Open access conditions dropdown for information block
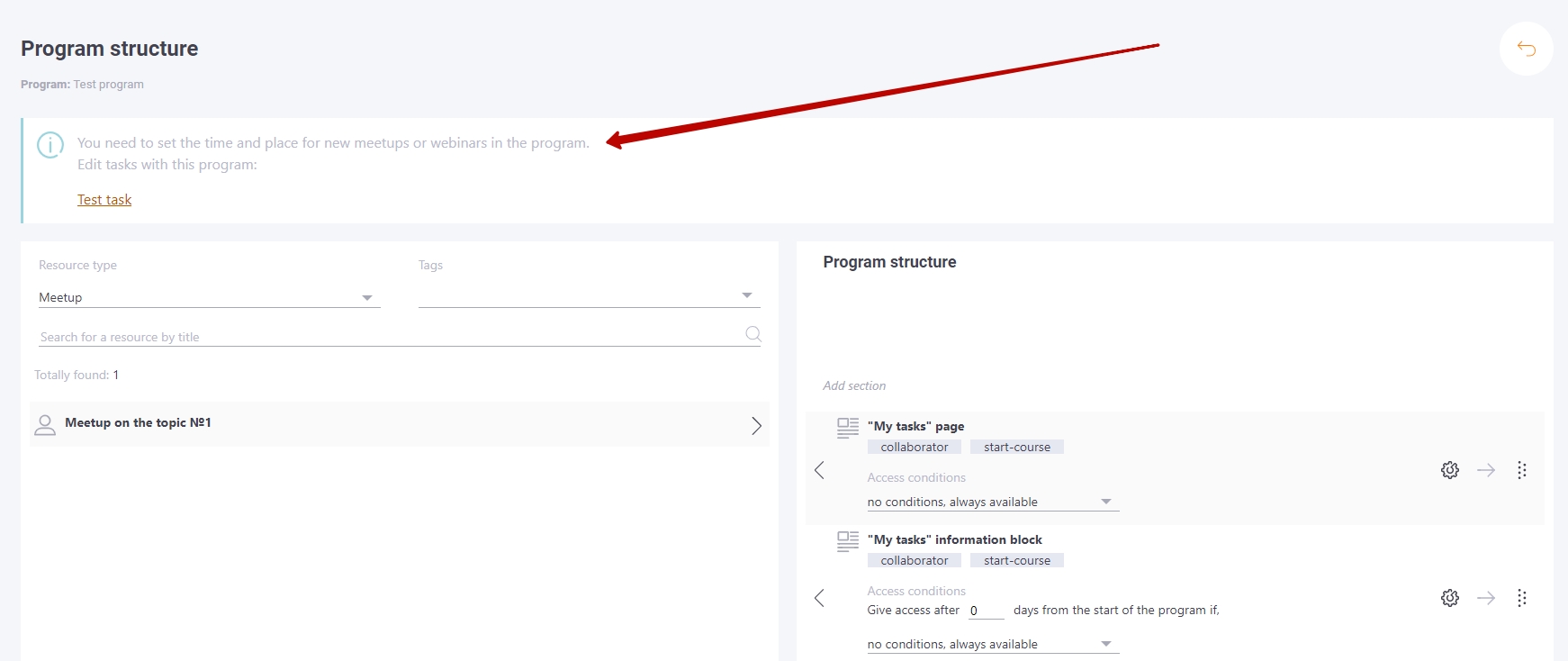This screenshot has height=661, width=1568. tap(993, 644)
